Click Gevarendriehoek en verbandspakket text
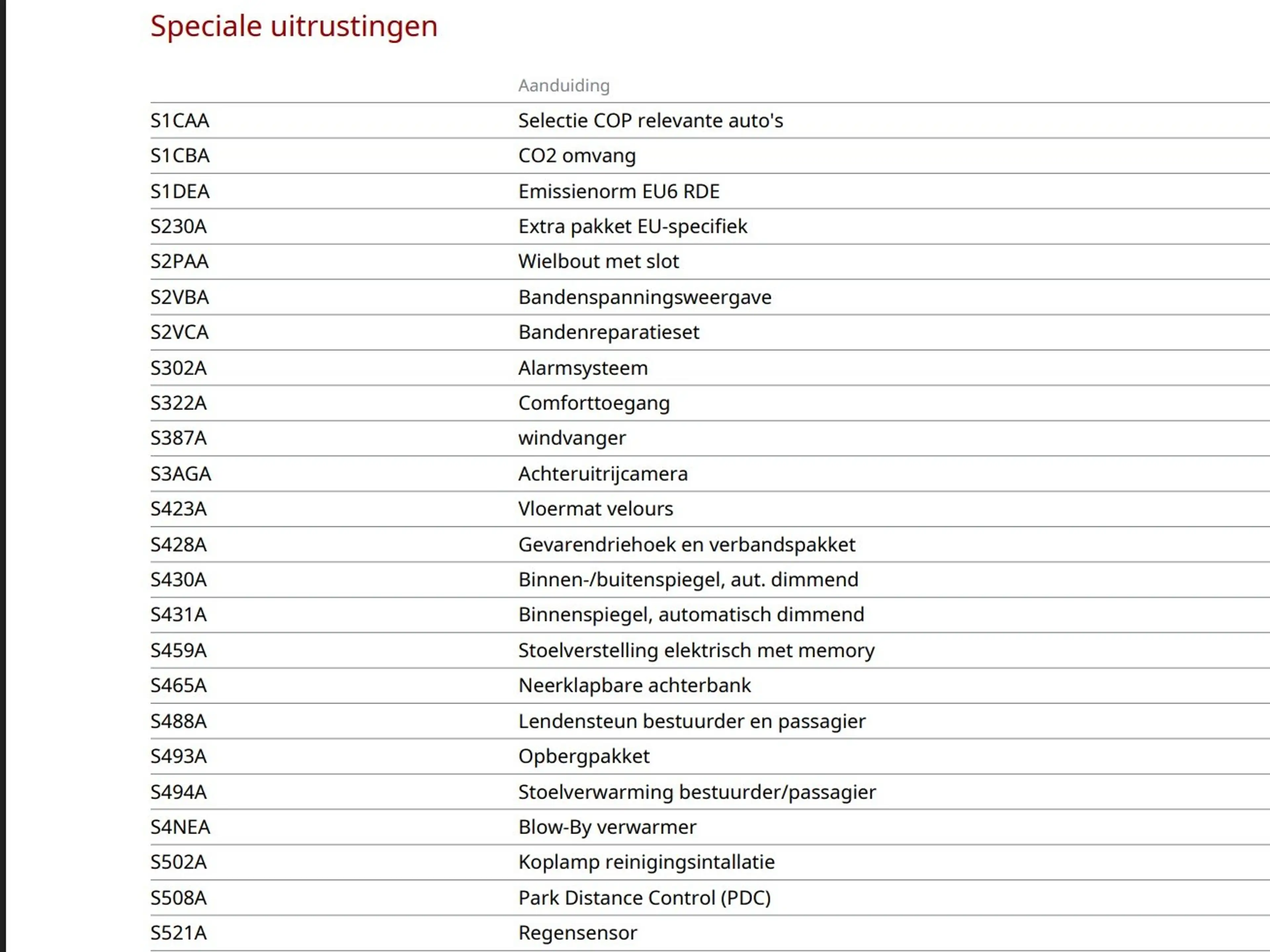This screenshot has width=1270, height=952. click(687, 544)
